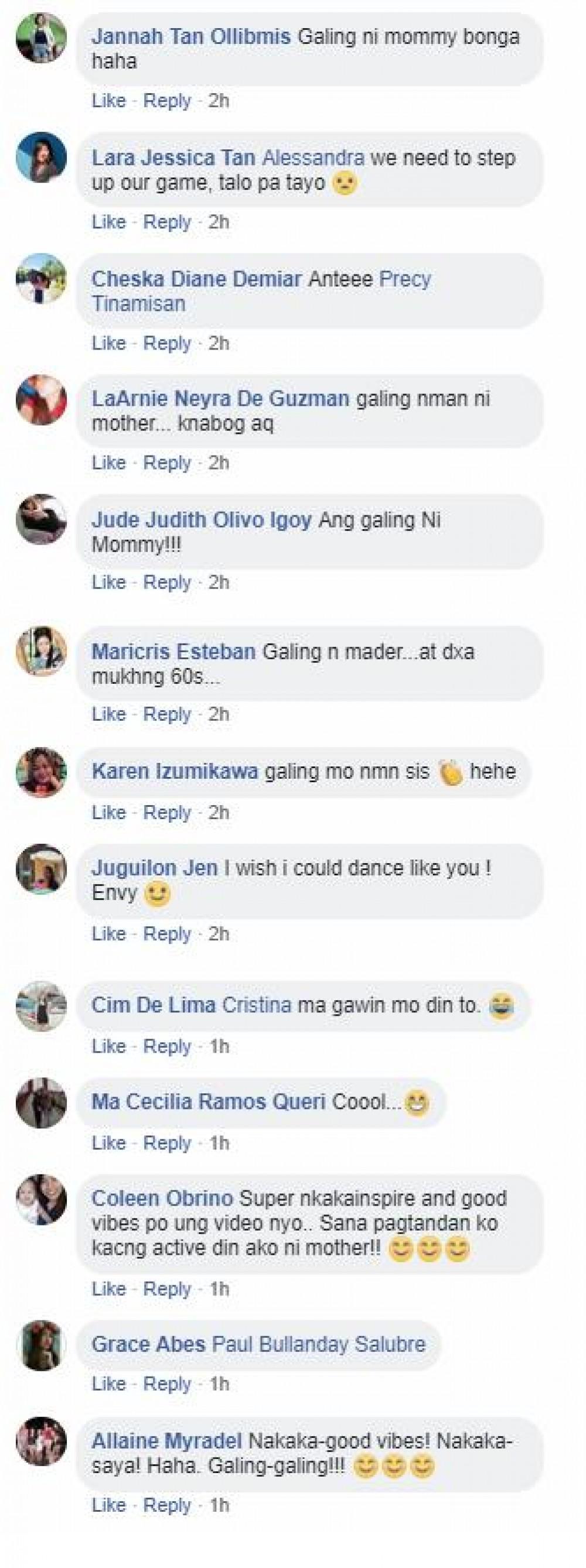Screen dimensions: 586x1568
Task: Open Coleen Obrino's avatar photo
Action: click(41, 1199)
